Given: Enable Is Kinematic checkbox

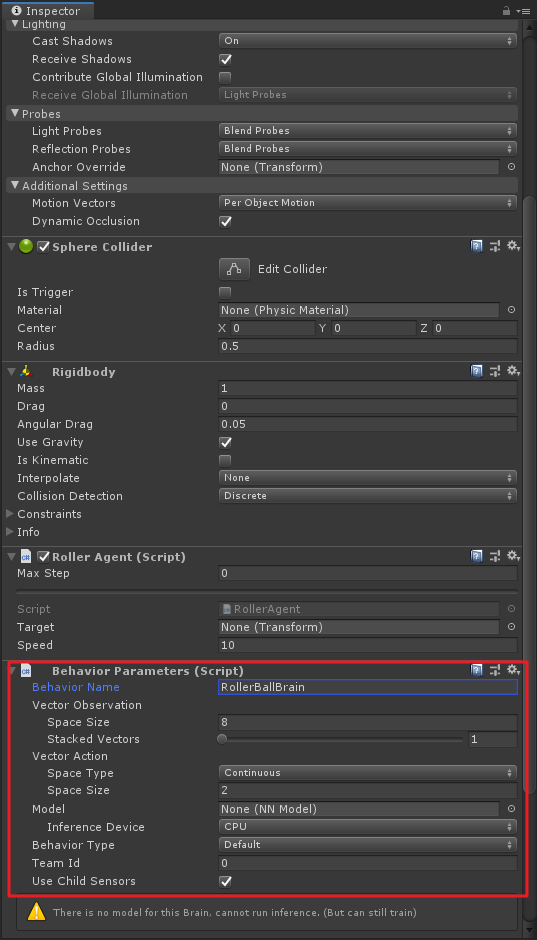Looking at the screenshot, I should point(225,460).
